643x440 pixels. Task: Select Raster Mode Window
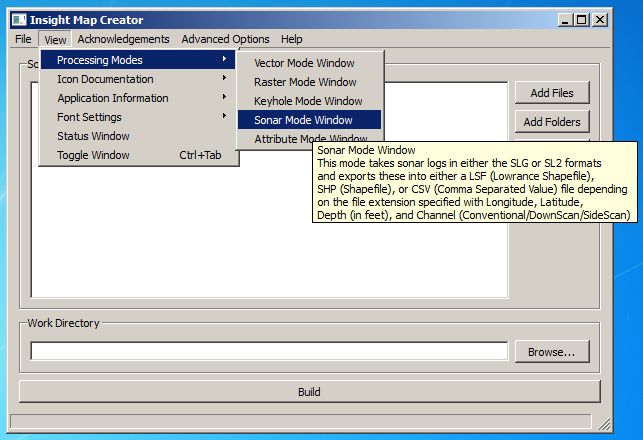(305, 82)
